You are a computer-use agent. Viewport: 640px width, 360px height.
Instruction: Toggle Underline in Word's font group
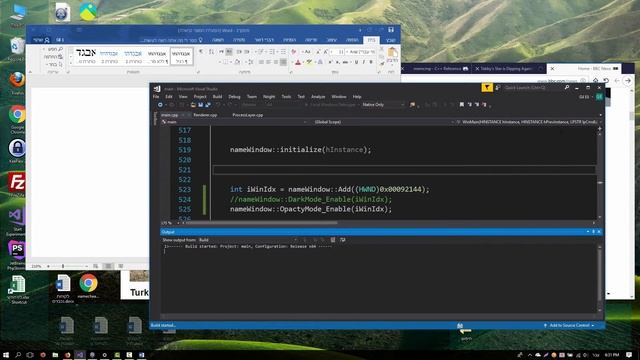[356, 62]
